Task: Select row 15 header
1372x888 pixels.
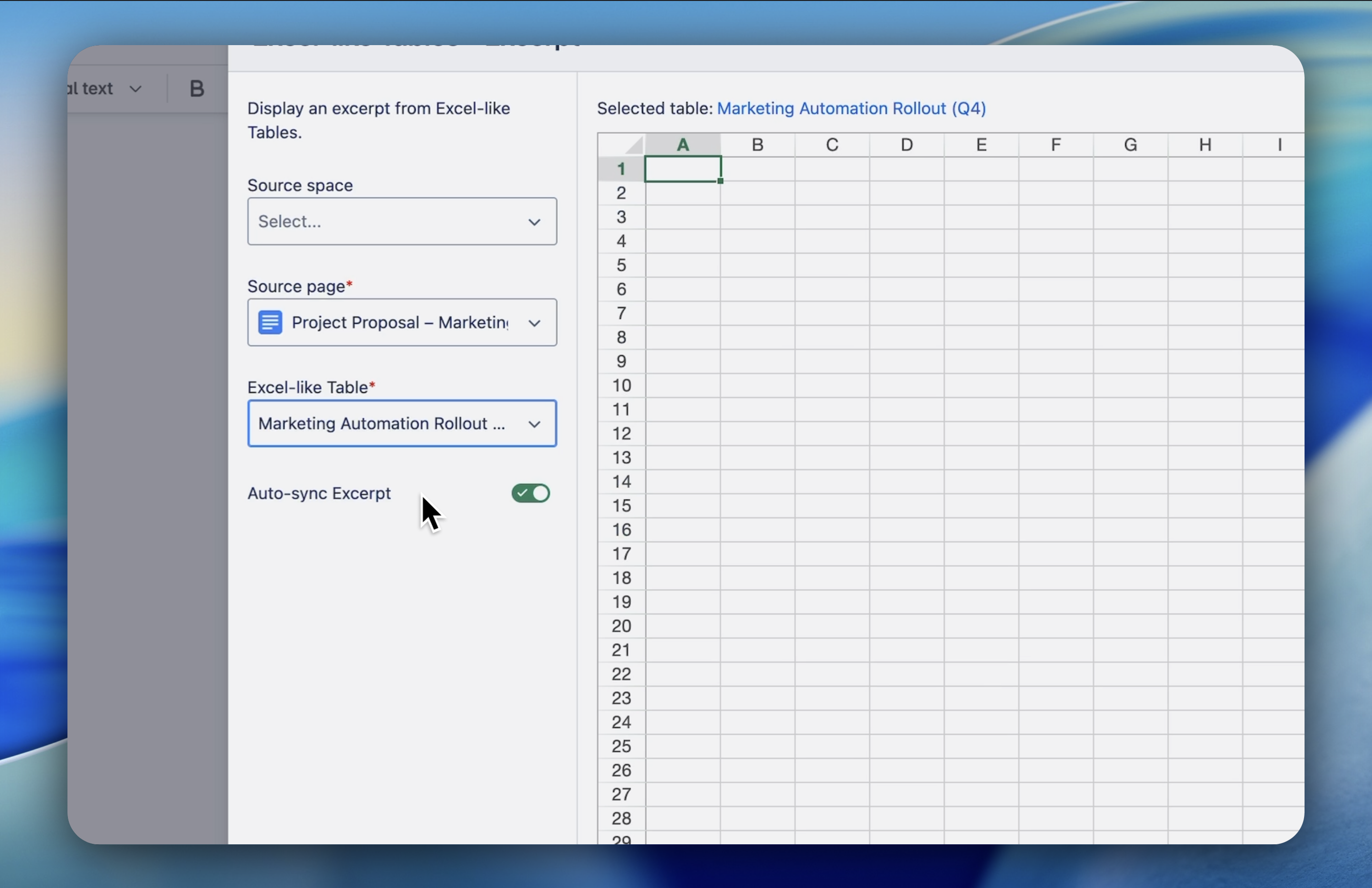Action: 621,505
